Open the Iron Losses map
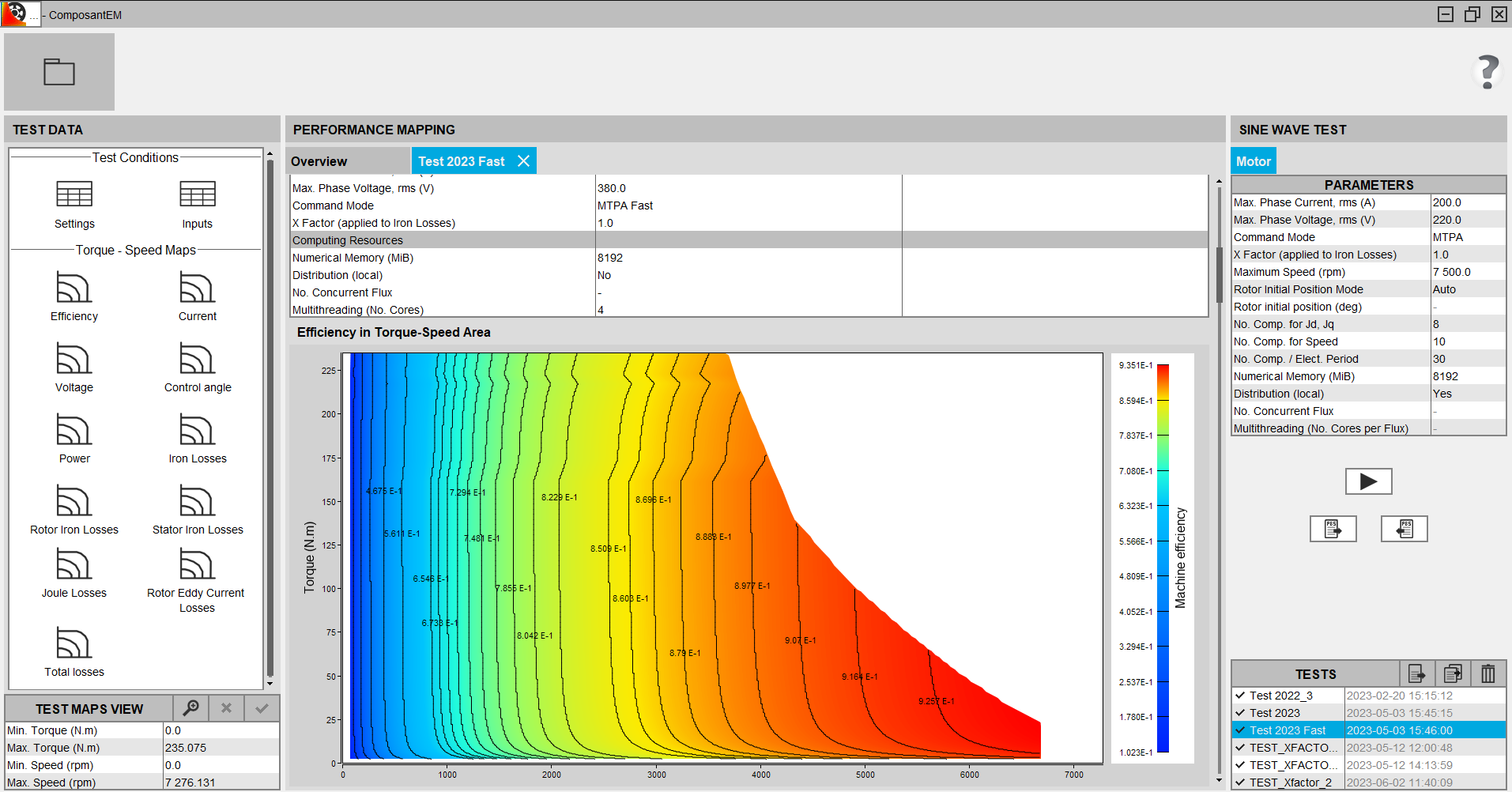Image resolution: width=1512 pixels, height=792 pixels. coord(197,432)
